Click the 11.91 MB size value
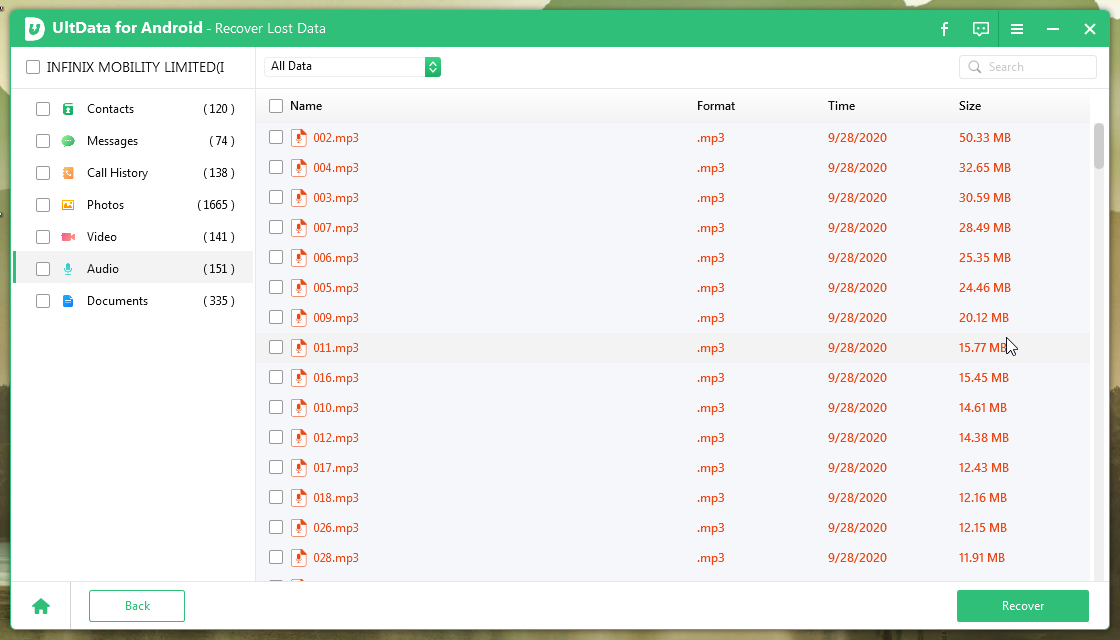 (982, 558)
